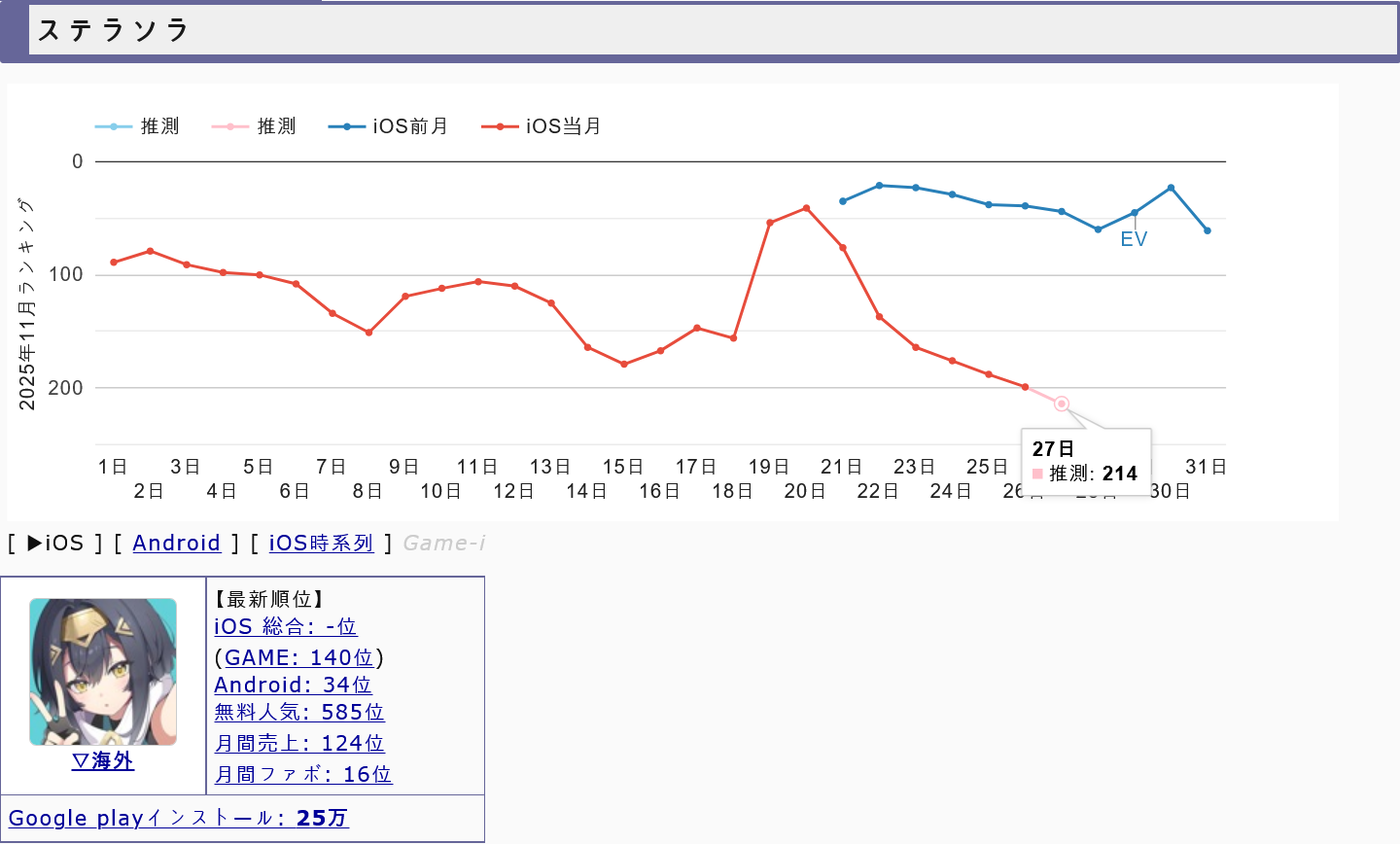The image size is (1400, 844).
Task: Click the ステラソラ title heading
Action: pos(113,30)
